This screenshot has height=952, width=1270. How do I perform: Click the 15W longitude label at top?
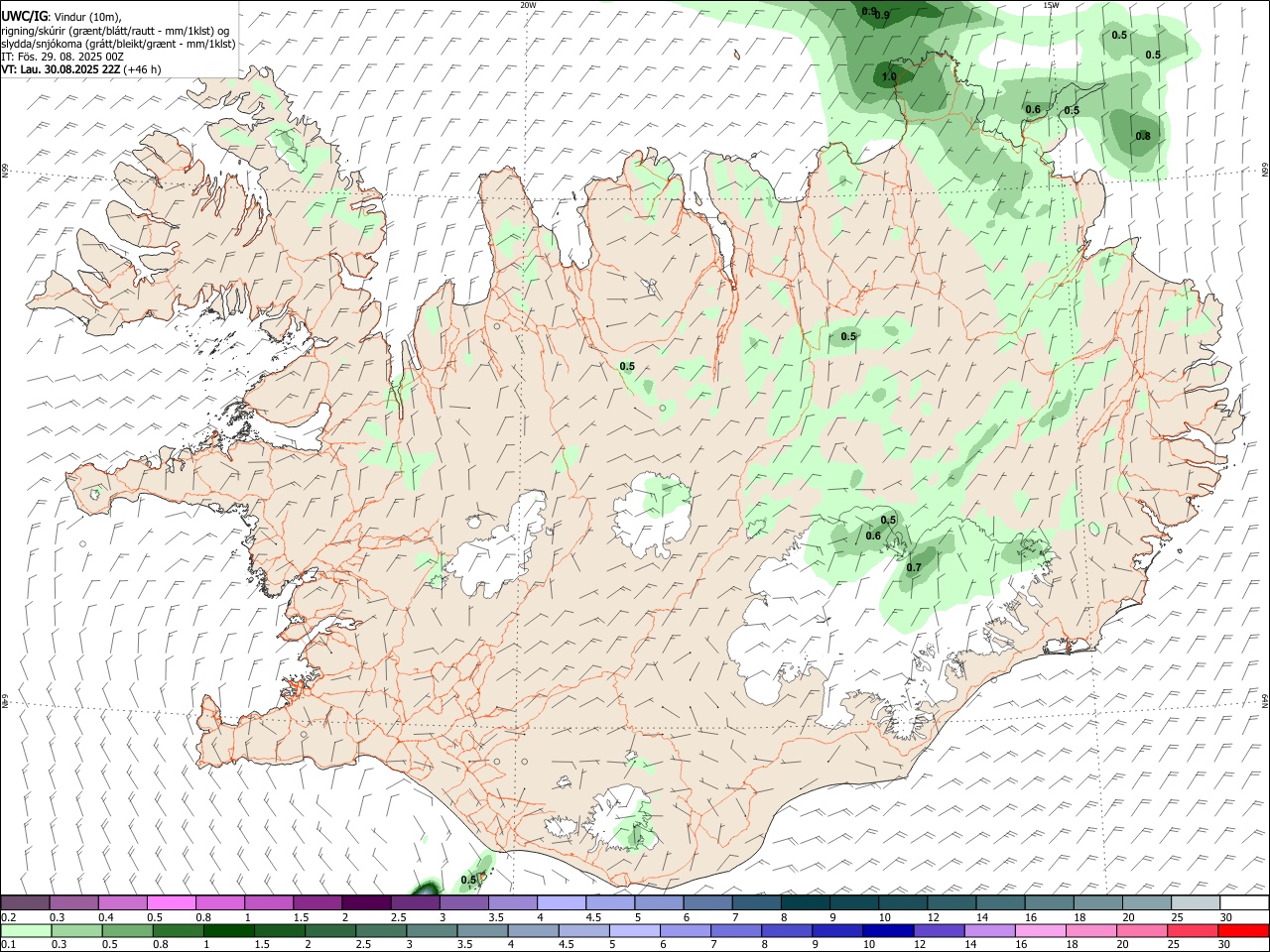click(x=1051, y=5)
